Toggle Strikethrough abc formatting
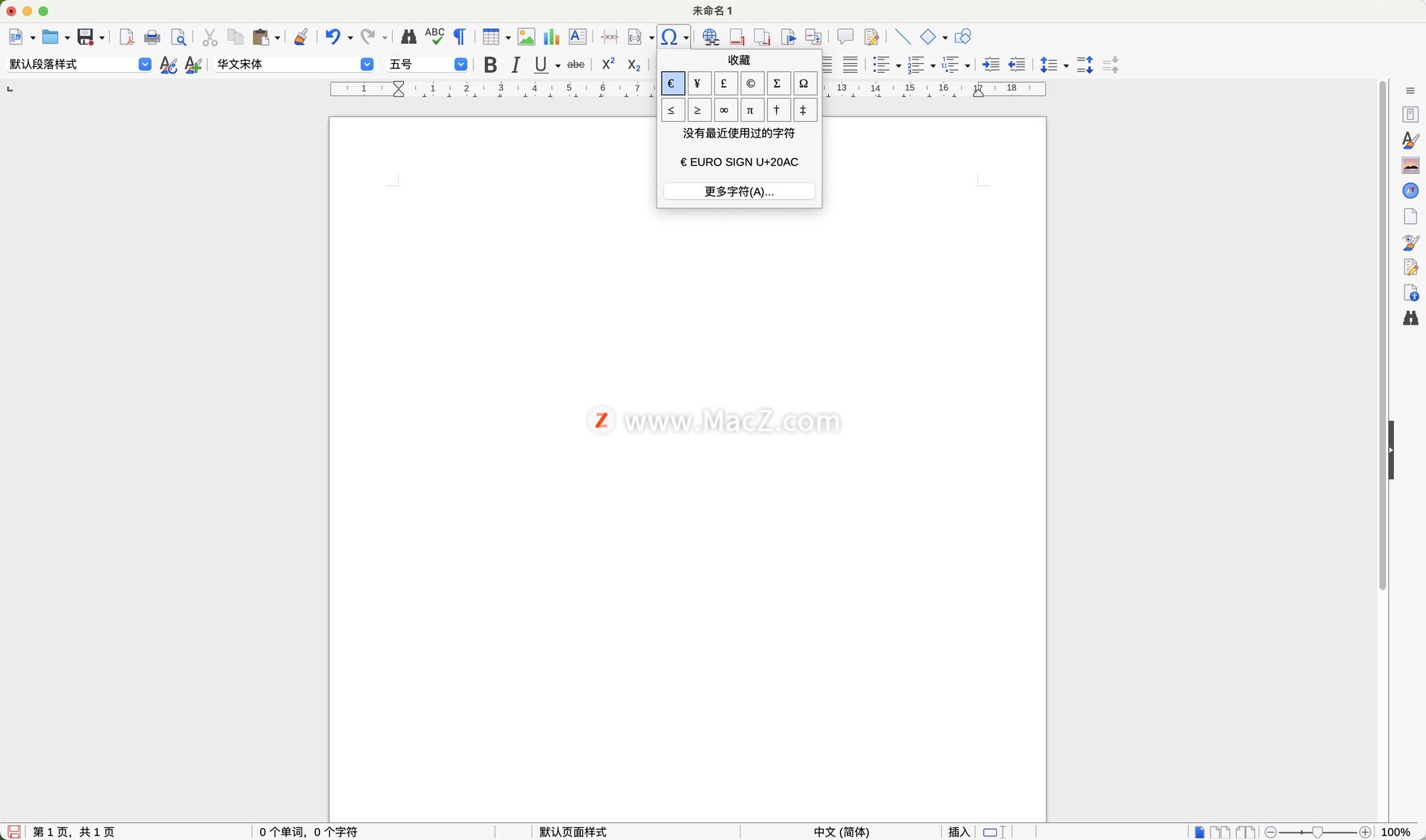 pos(576,65)
